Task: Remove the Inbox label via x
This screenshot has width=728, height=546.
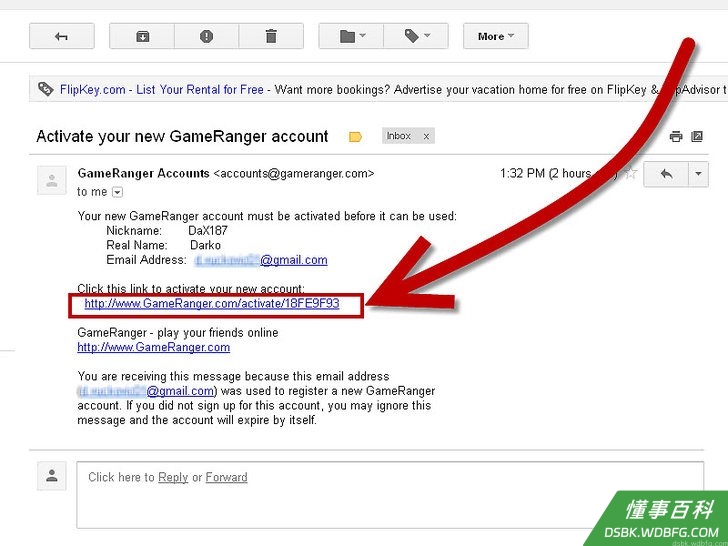Action: click(x=426, y=136)
